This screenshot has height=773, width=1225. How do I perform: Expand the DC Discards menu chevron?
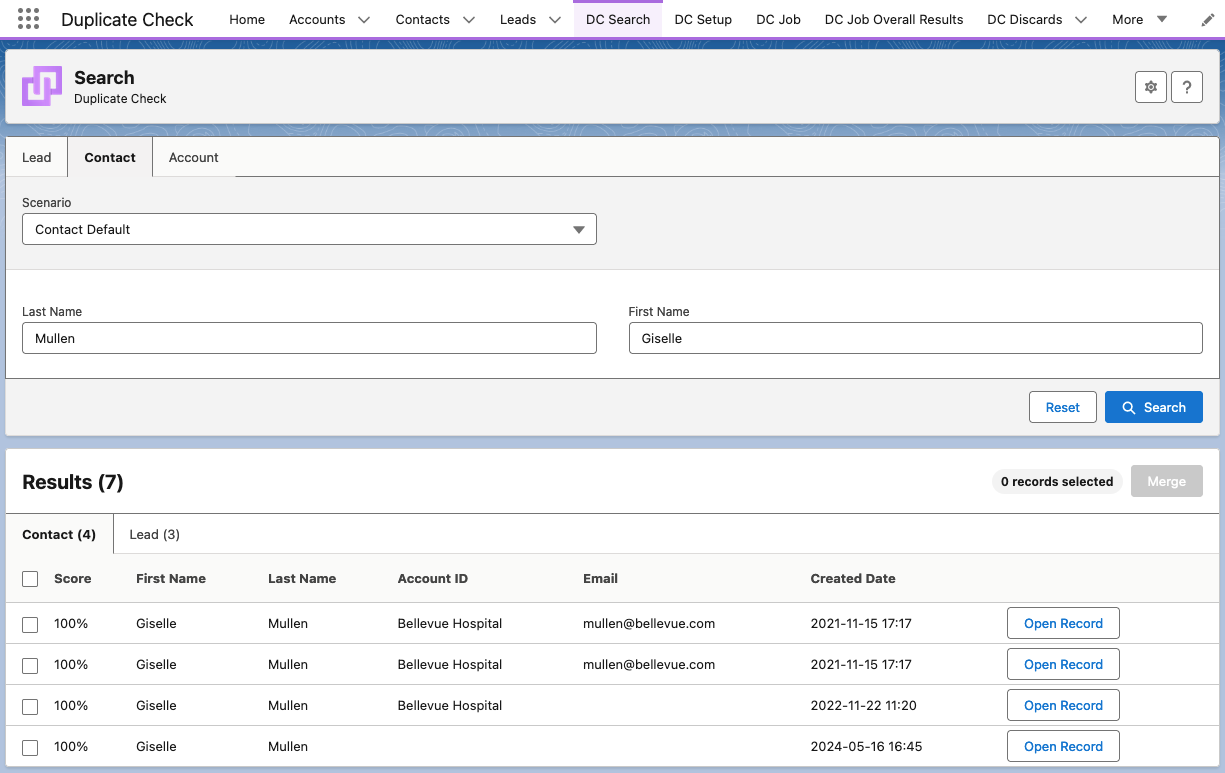click(1081, 19)
